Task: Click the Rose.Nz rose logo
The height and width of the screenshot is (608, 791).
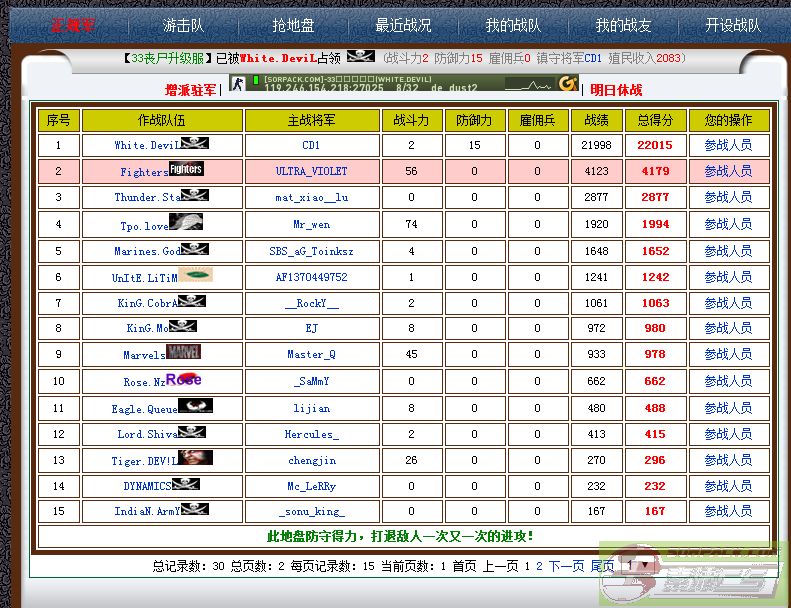Action: pyautogui.click(x=183, y=379)
